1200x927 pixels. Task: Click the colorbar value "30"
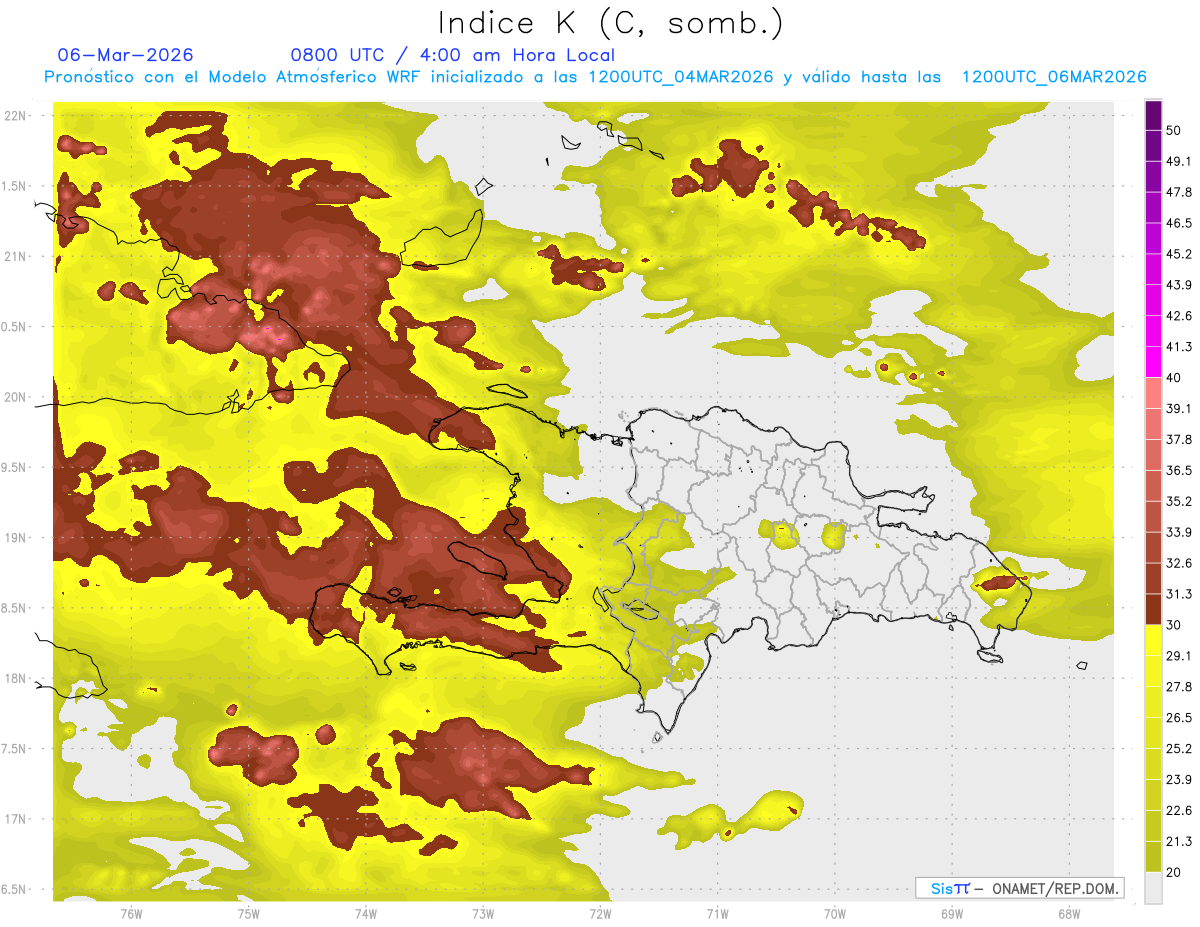pyautogui.click(x=1173, y=625)
